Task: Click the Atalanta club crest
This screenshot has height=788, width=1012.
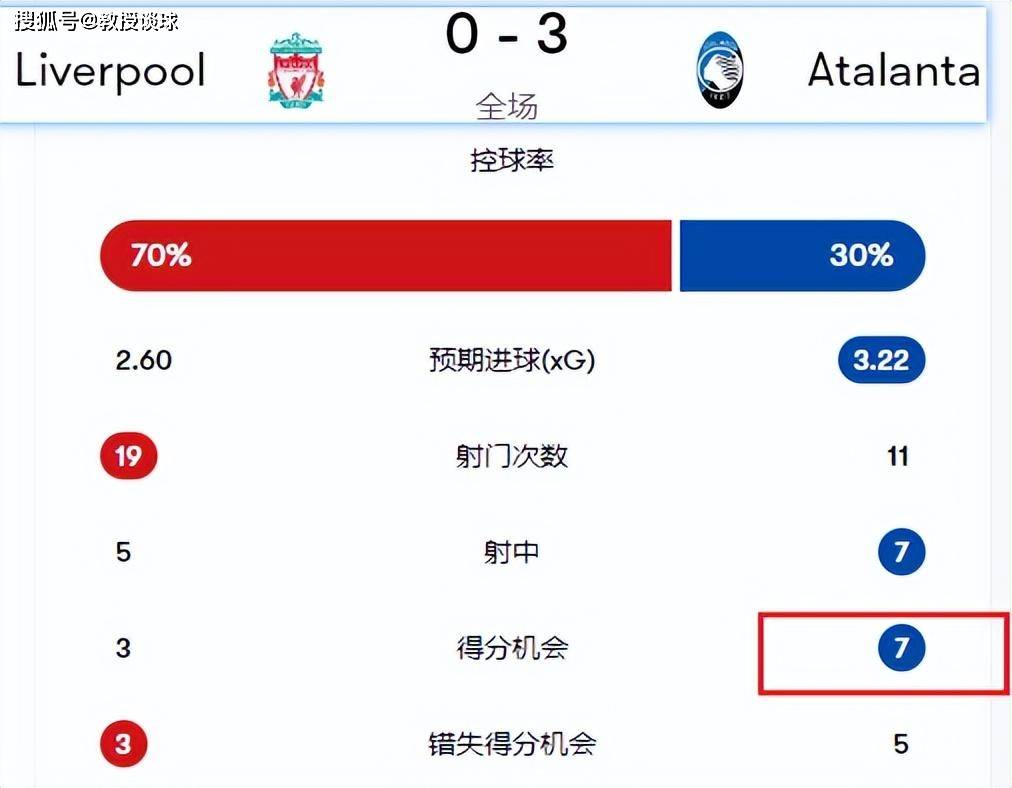Action: point(720,70)
